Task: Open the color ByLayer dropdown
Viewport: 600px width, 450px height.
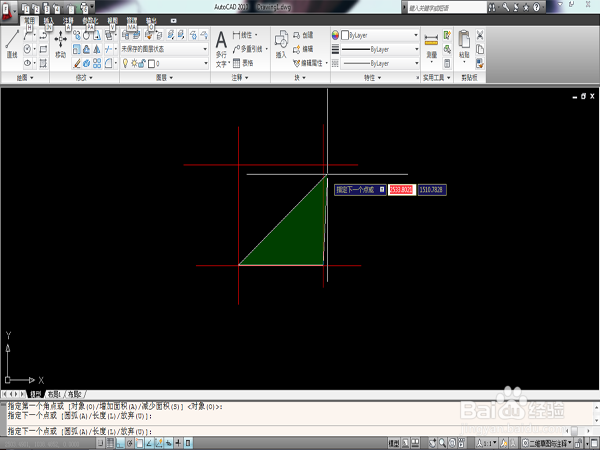Action: (380, 35)
